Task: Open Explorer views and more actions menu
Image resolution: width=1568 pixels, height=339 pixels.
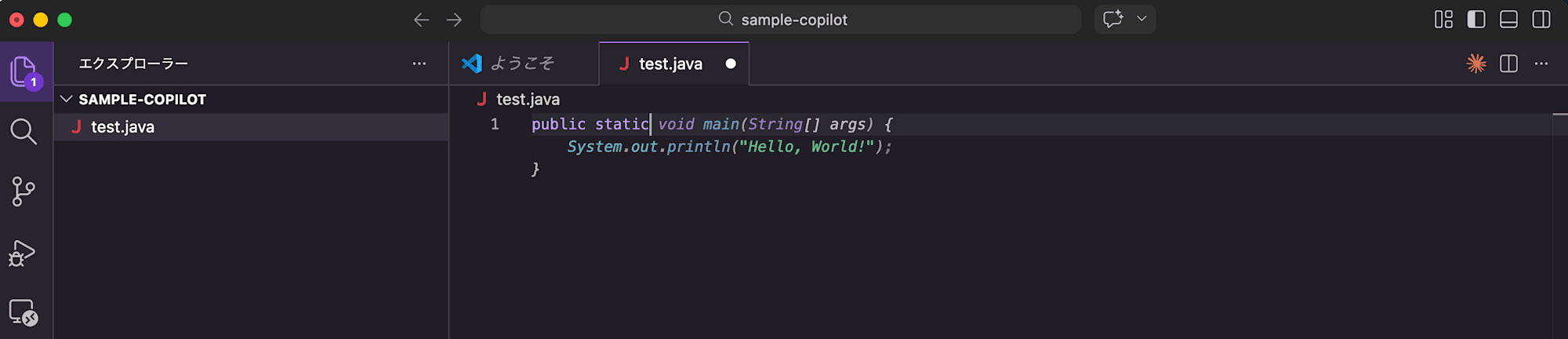Action: [419, 64]
